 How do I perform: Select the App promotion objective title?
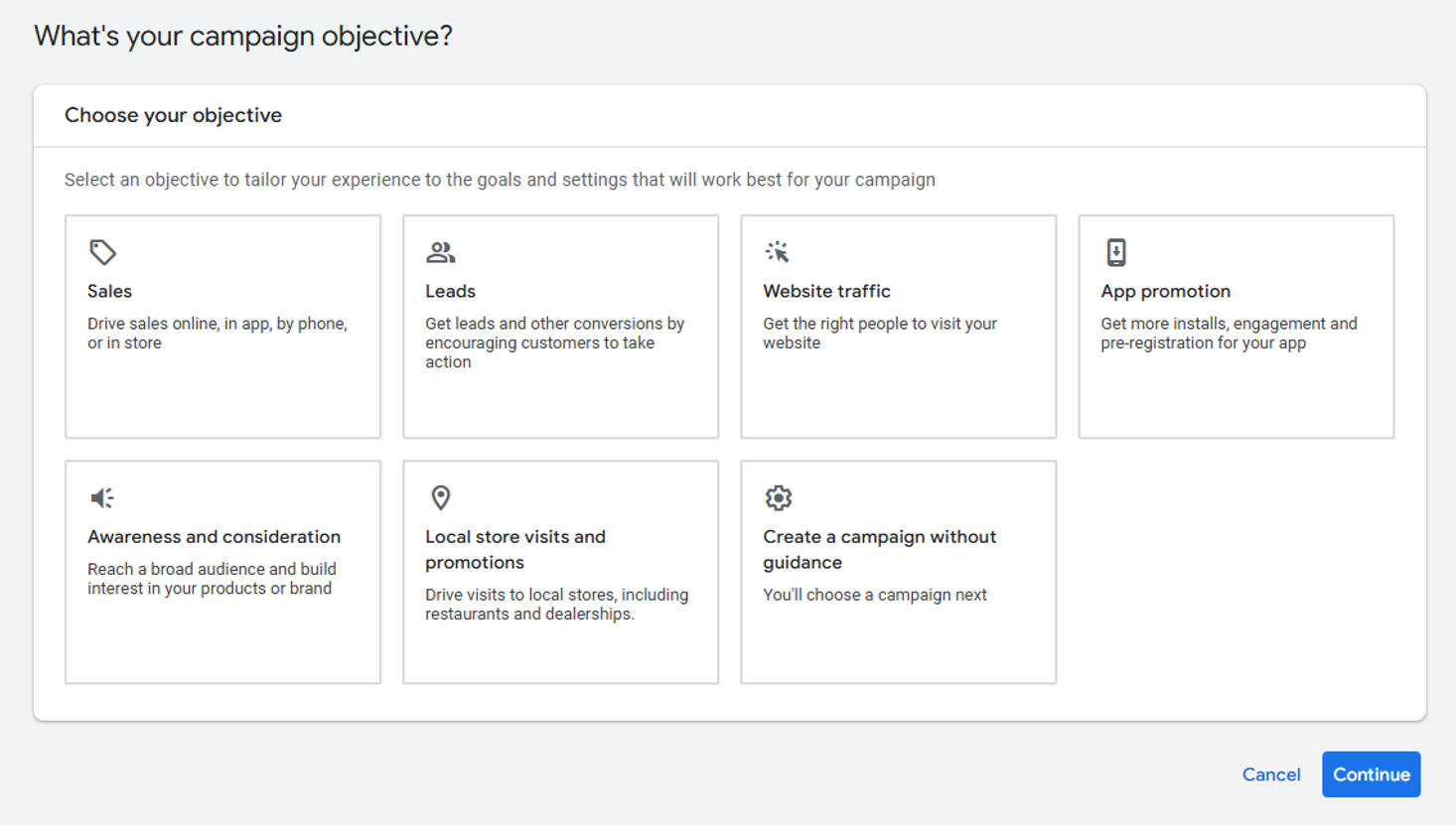[1165, 291]
